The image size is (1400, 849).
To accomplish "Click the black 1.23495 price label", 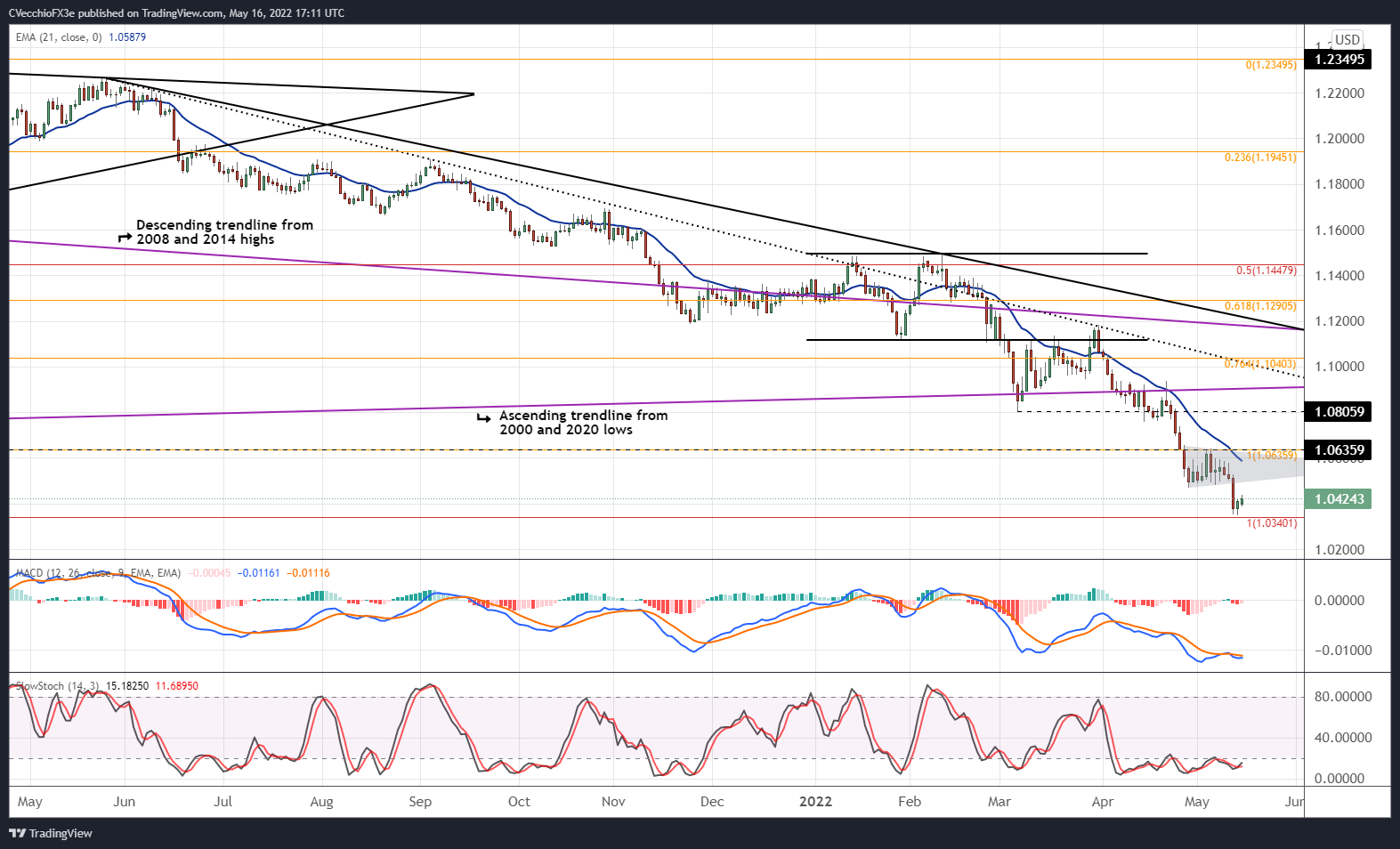I will [x=1339, y=60].
